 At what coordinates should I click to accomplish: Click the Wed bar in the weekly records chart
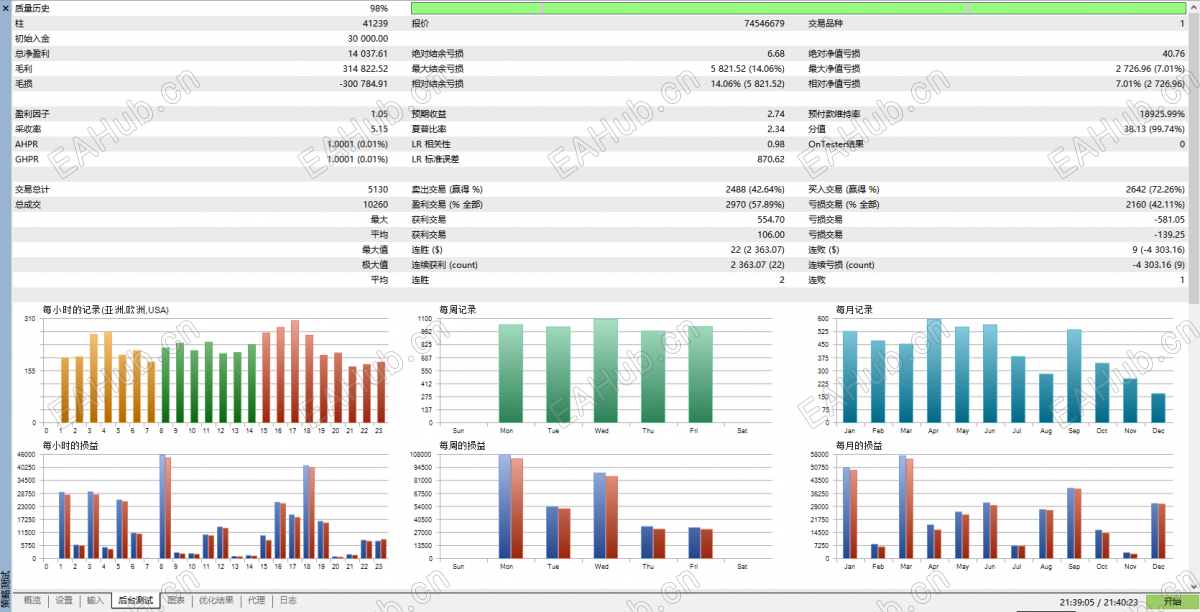(x=605, y=371)
